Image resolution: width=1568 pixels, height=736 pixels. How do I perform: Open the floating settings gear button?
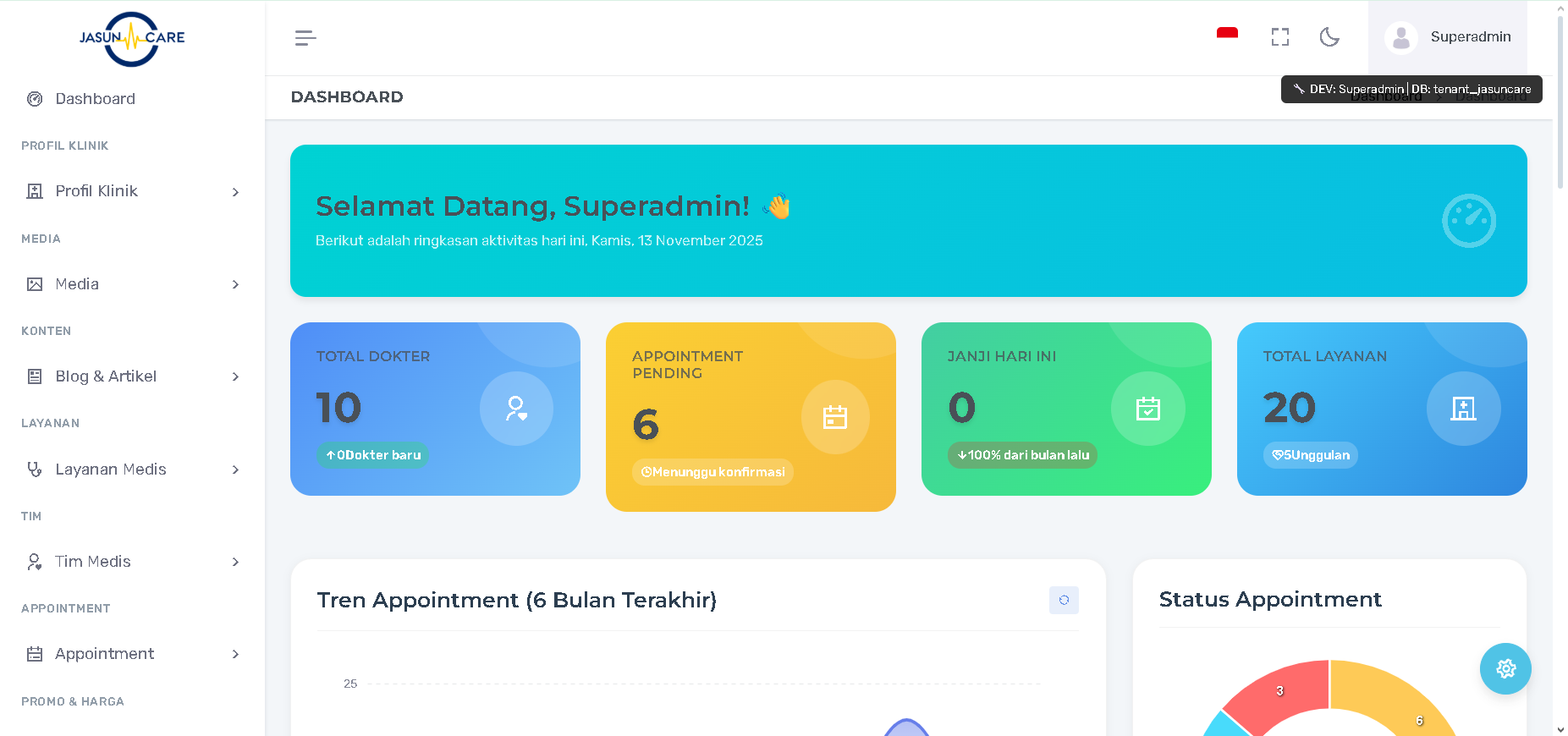(1505, 669)
